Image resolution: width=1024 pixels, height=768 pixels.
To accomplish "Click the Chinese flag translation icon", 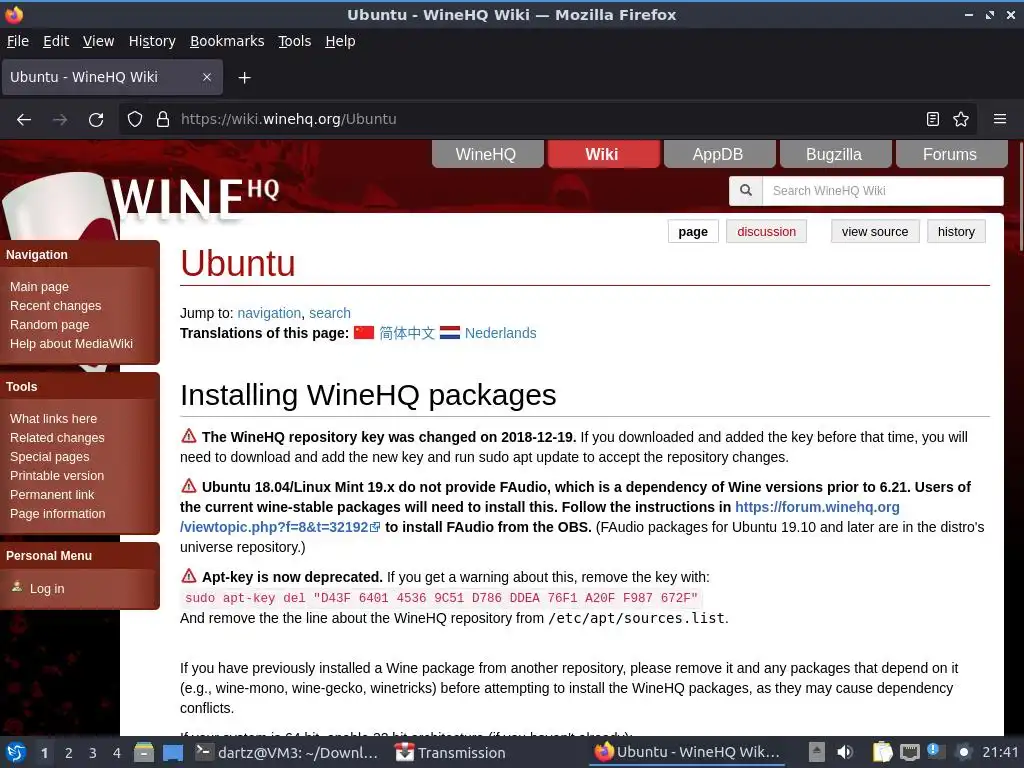I will (x=364, y=333).
